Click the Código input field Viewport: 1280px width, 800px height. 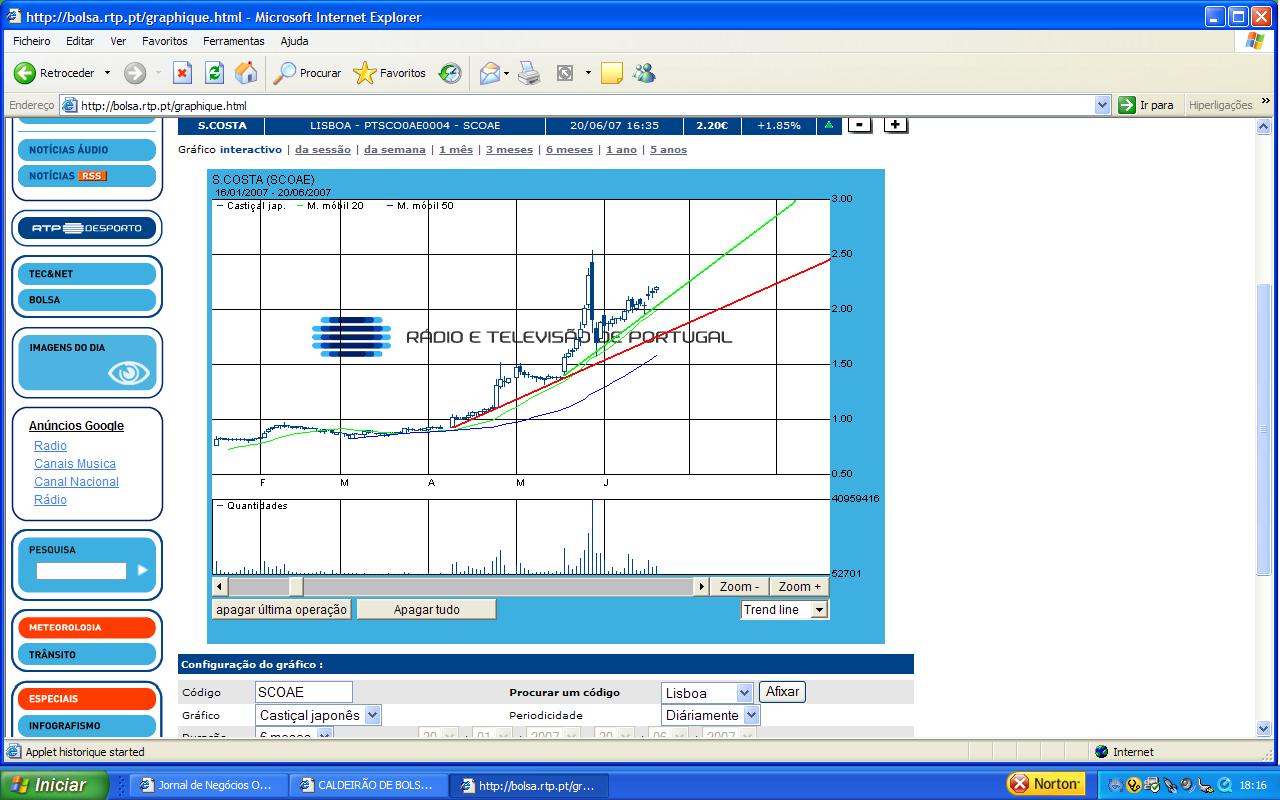[x=304, y=692]
